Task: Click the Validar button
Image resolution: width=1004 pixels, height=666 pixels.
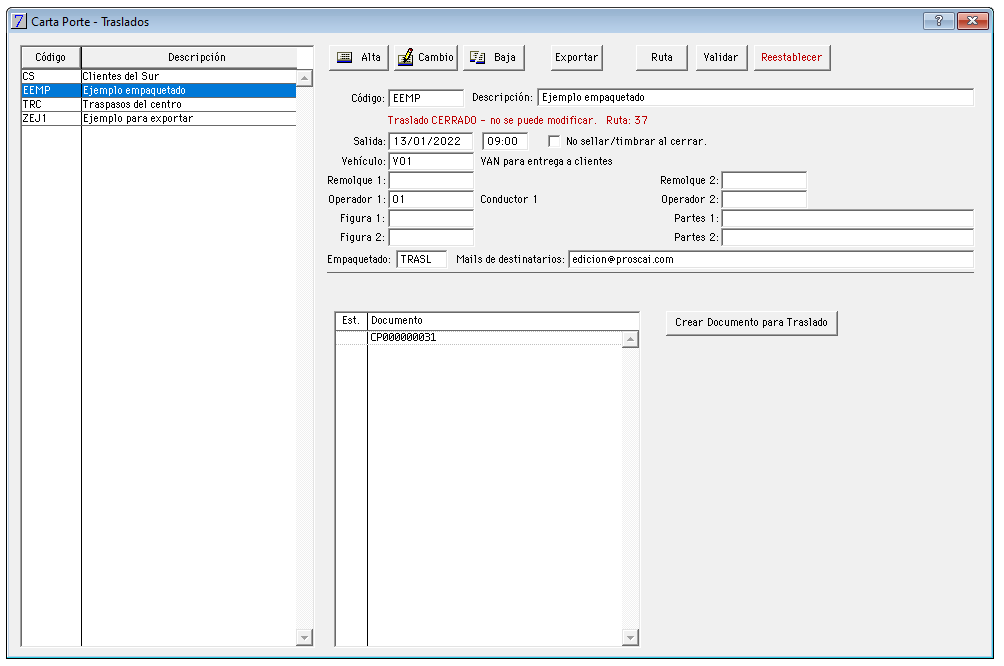Action: pyautogui.click(x=721, y=58)
